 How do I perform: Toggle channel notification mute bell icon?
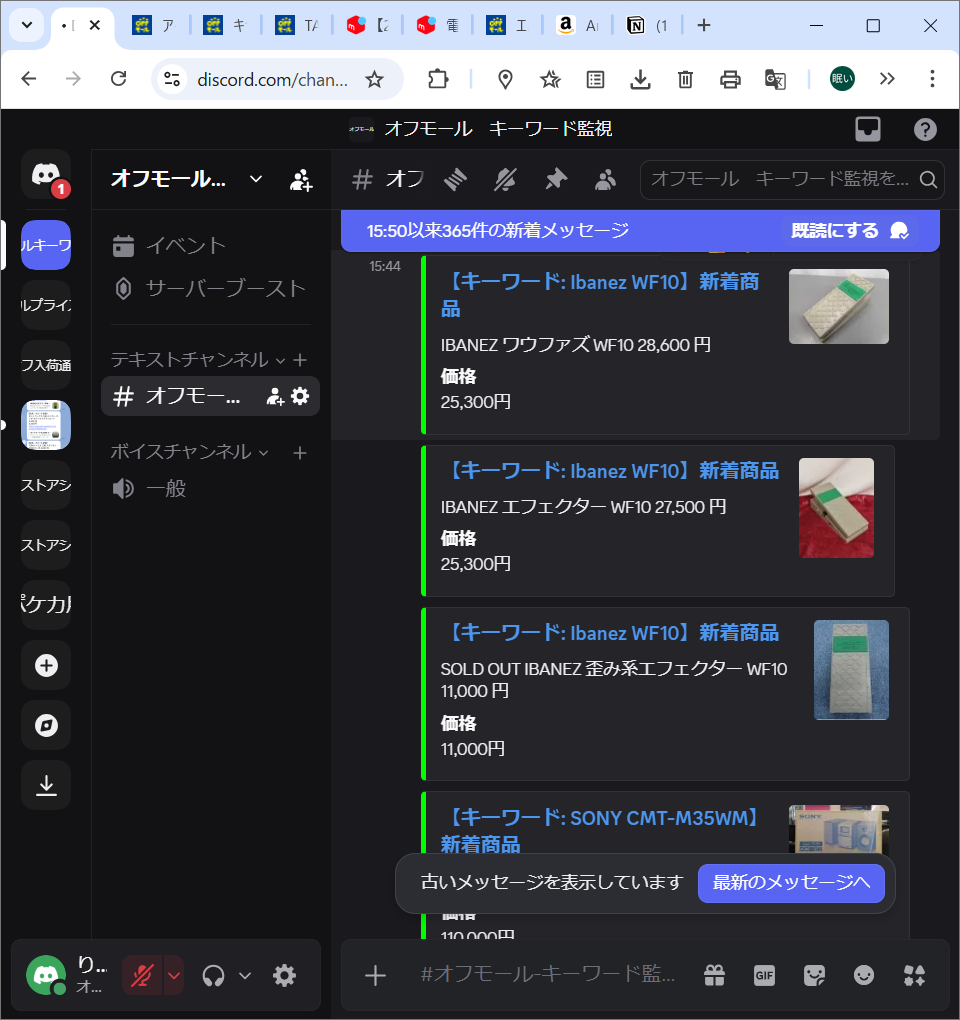point(505,180)
